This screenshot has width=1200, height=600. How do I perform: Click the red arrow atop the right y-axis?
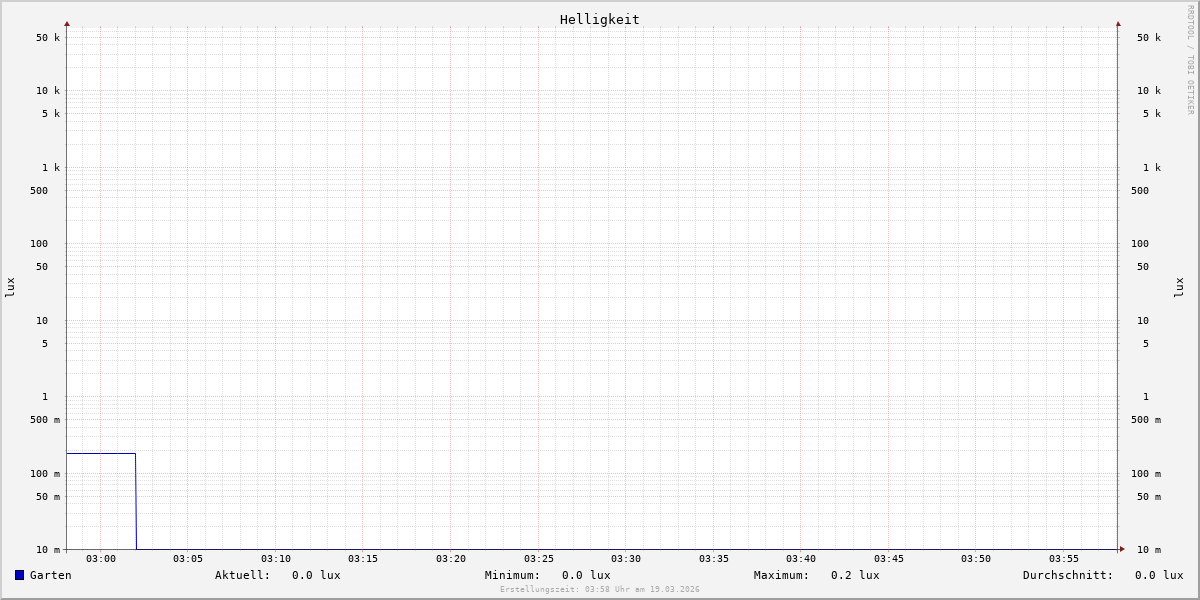coord(1118,23)
